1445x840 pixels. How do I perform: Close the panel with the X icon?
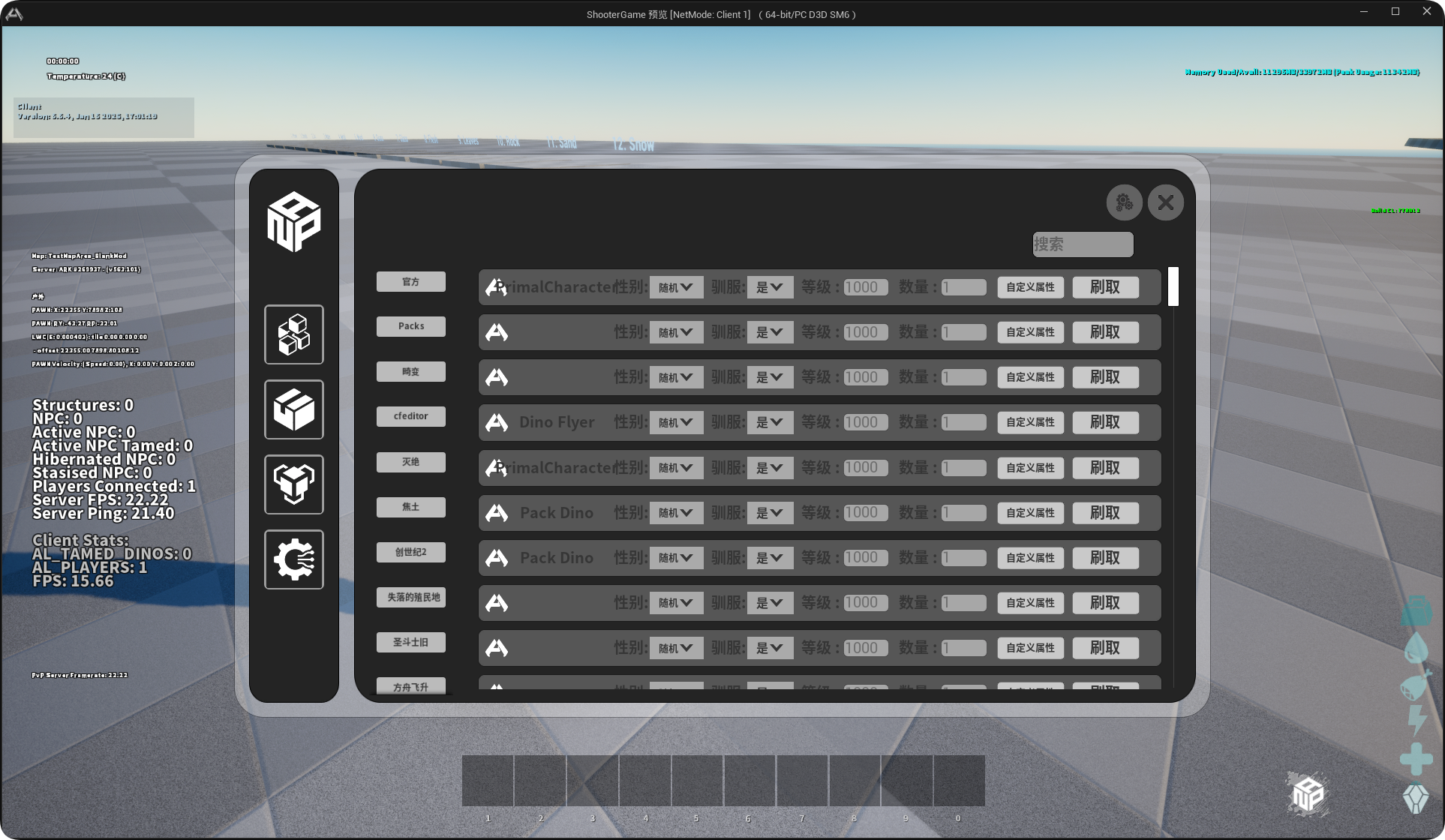[1165, 202]
